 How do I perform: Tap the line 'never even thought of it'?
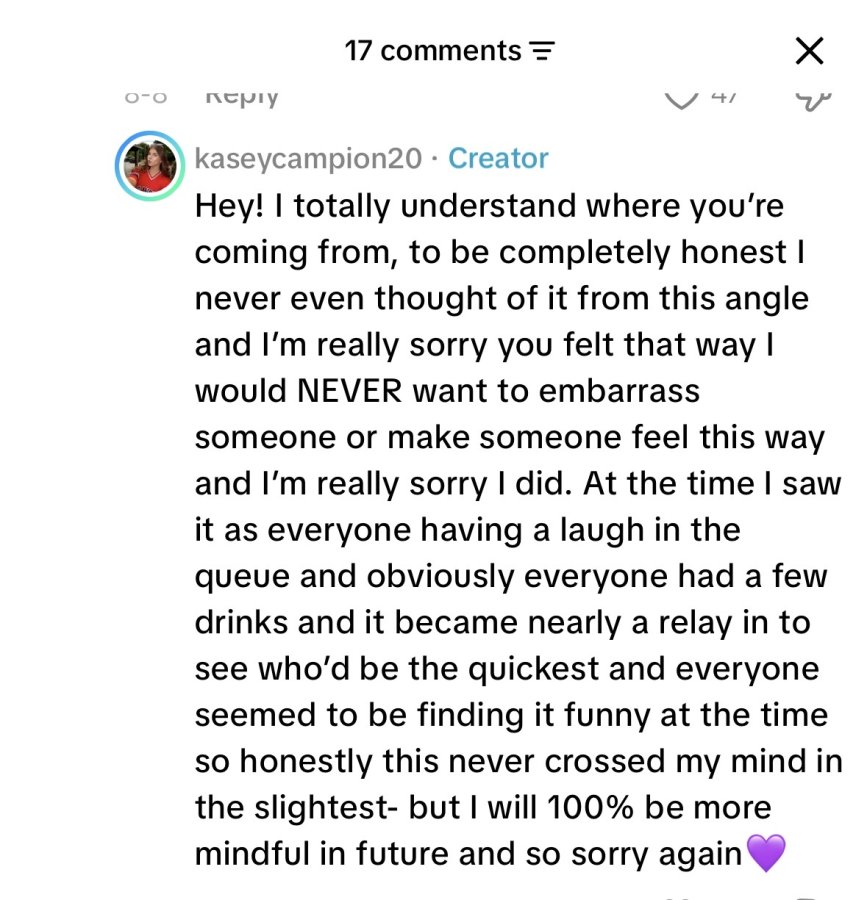[501, 298]
